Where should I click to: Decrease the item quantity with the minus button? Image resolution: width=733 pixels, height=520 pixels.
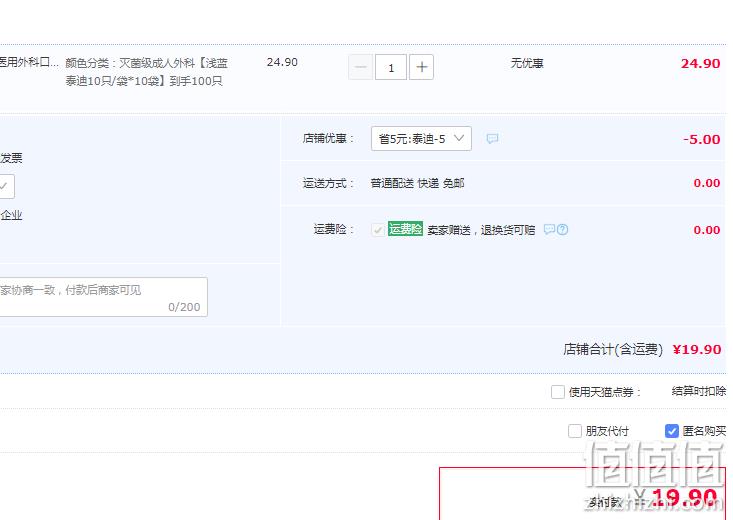click(x=360, y=67)
